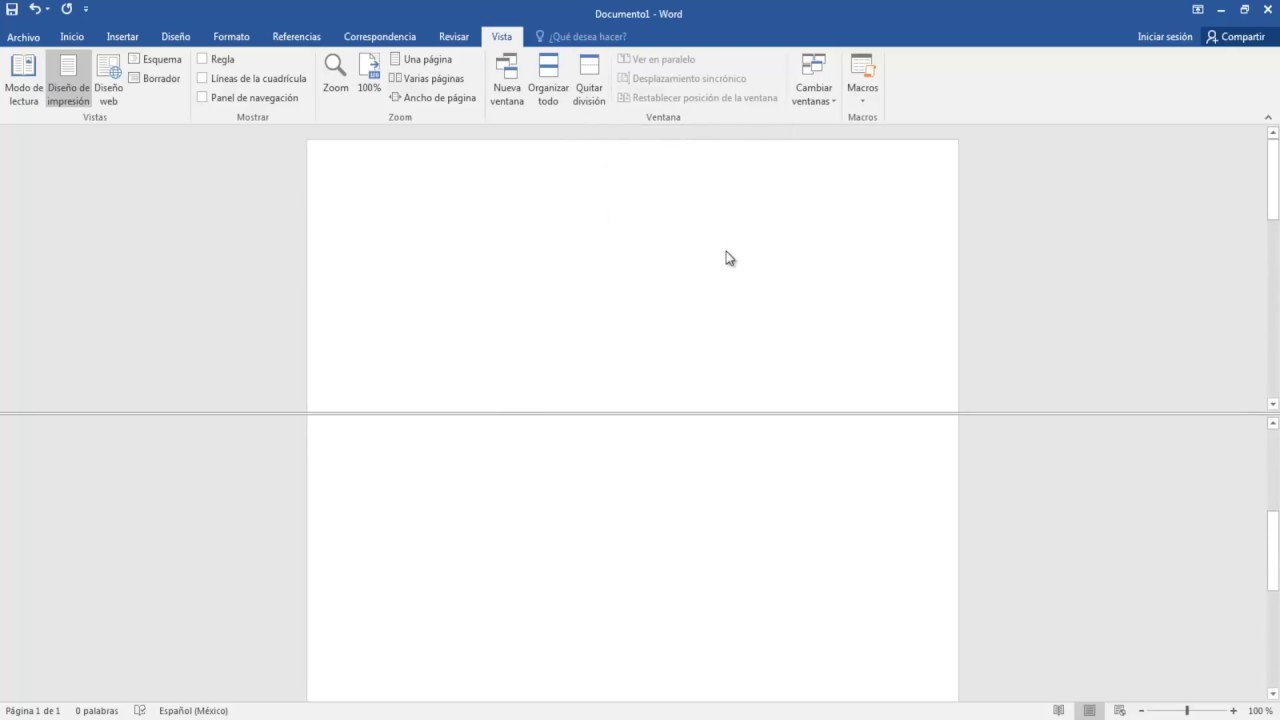Enable Líneas de la cuadrícula checkbox
The image size is (1280, 720).
202,78
